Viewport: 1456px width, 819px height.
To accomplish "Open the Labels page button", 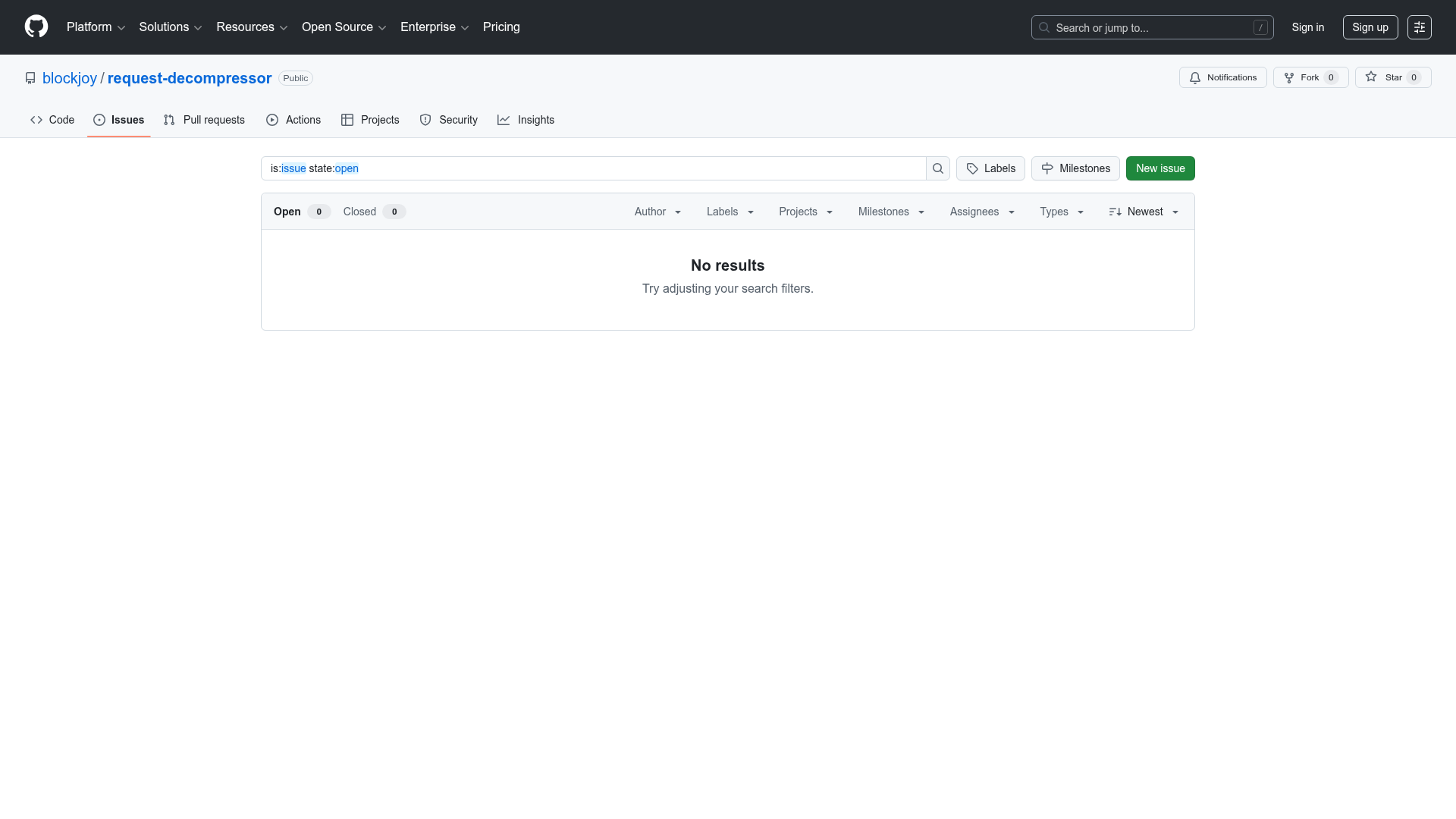I will (990, 168).
